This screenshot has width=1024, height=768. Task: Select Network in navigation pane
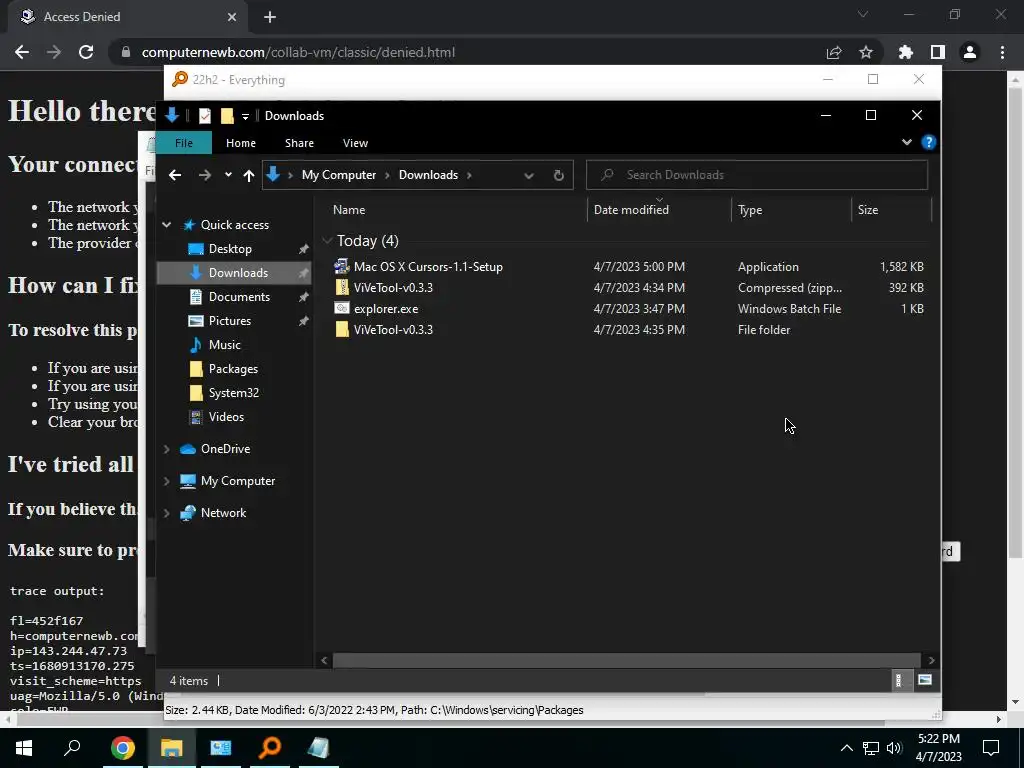223,513
